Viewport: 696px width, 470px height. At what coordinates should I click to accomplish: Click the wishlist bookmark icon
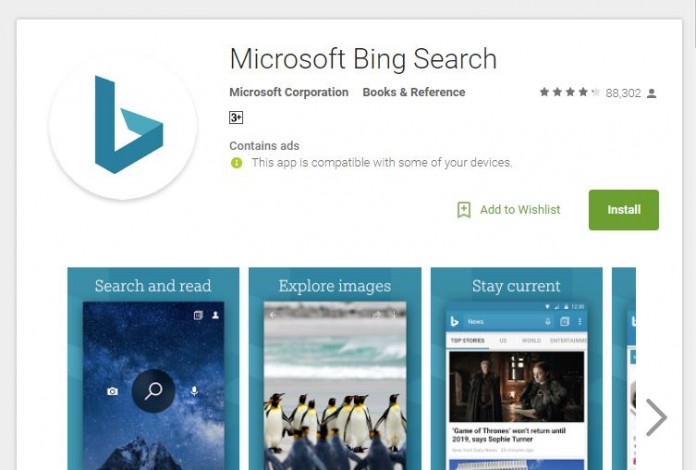[464, 209]
